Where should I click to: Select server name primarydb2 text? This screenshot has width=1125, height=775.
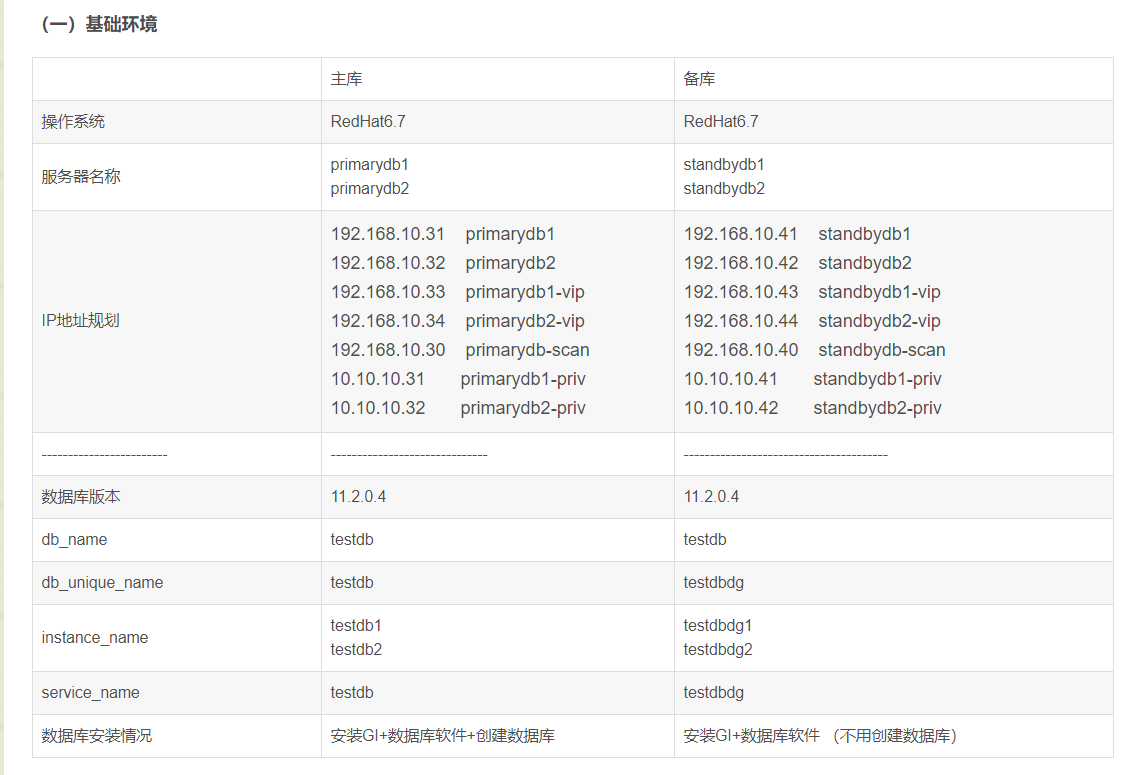[370, 189]
